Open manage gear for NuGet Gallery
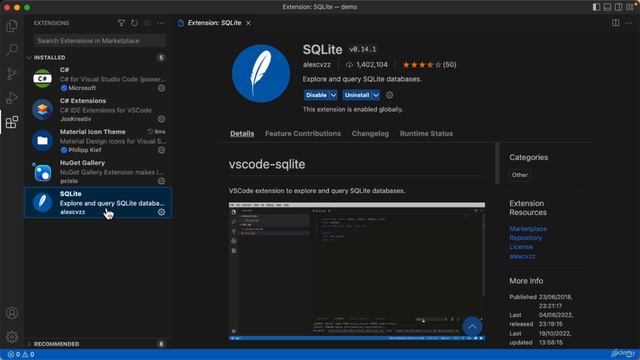 [x=162, y=181]
